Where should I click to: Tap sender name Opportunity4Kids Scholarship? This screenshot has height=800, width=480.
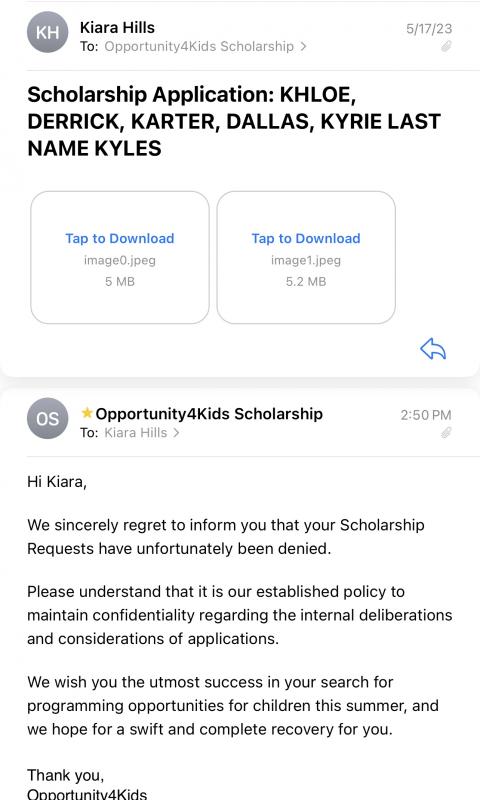point(209,413)
